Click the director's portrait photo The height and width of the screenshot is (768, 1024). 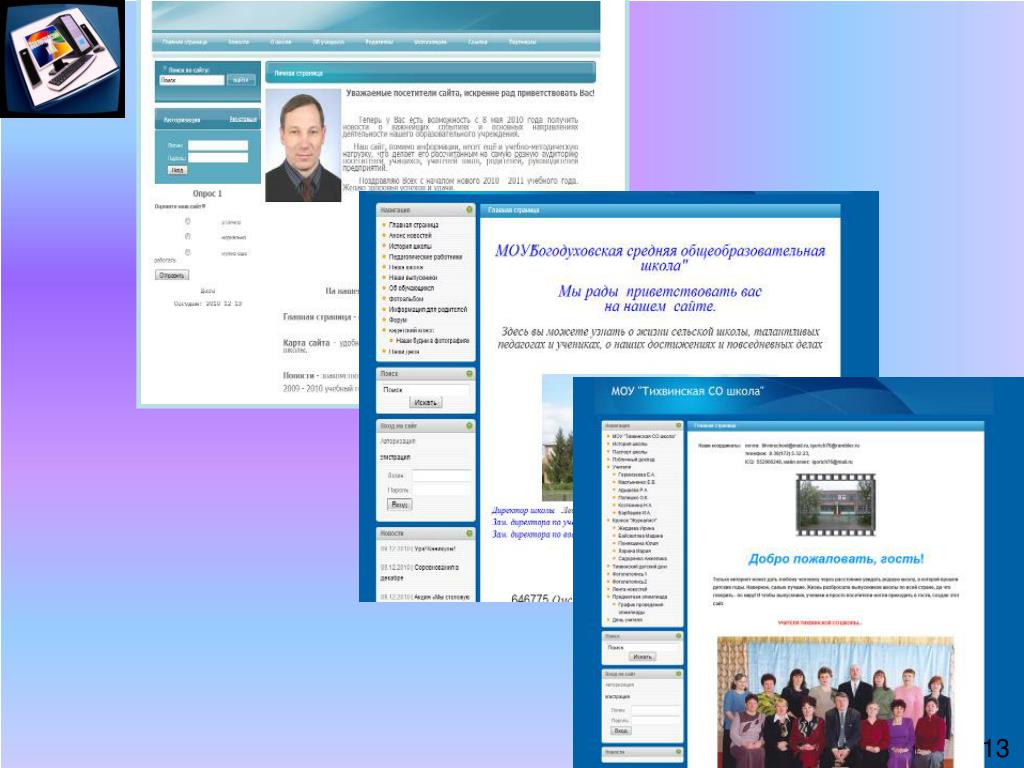303,145
